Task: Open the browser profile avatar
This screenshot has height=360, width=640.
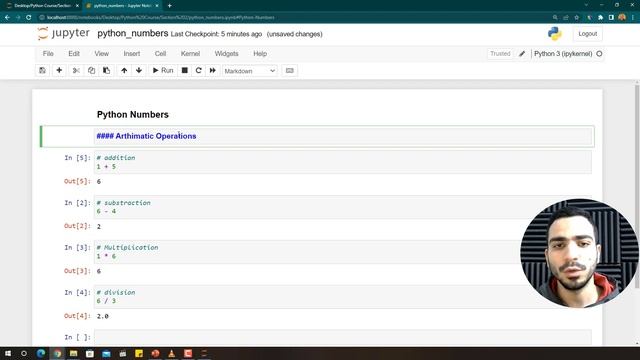Action: 622,18
